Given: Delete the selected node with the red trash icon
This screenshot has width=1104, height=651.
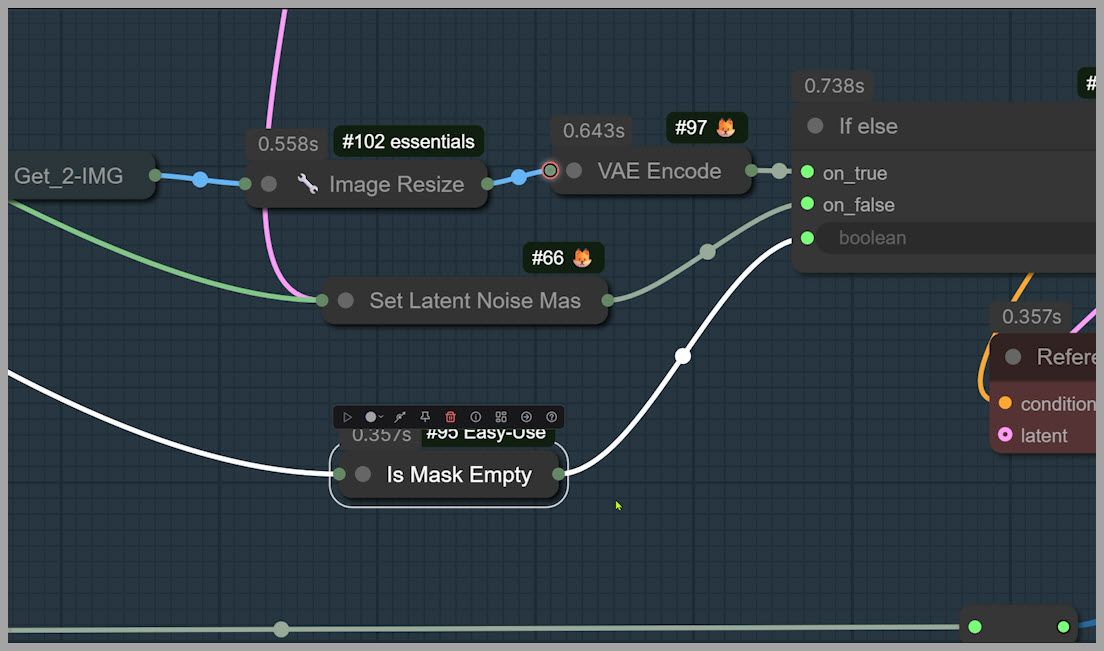Looking at the screenshot, I should [450, 417].
